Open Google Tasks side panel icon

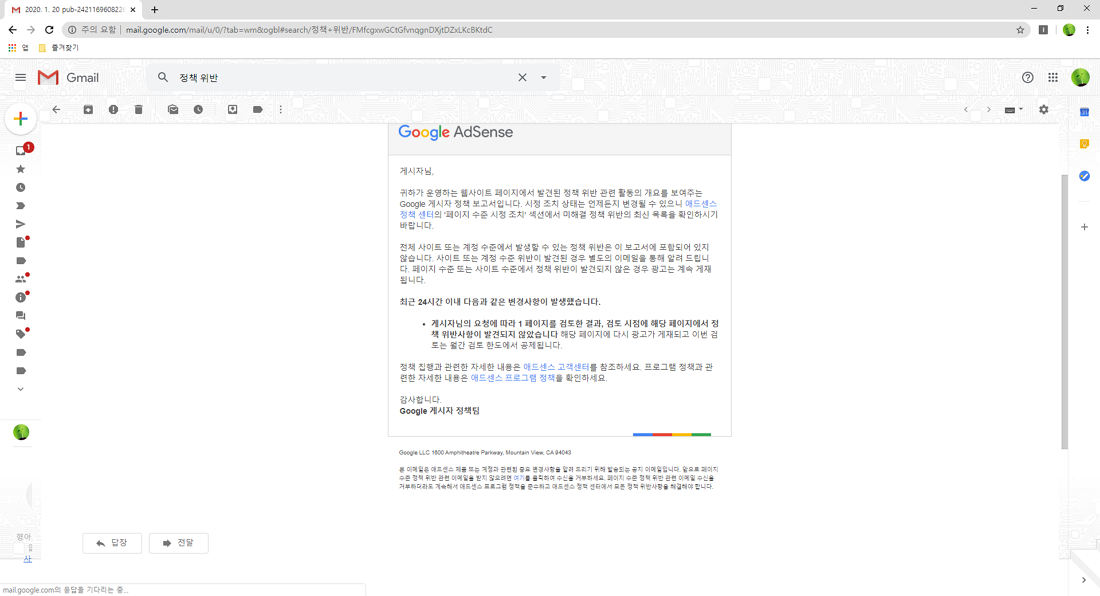click(x=1084, y=176)
